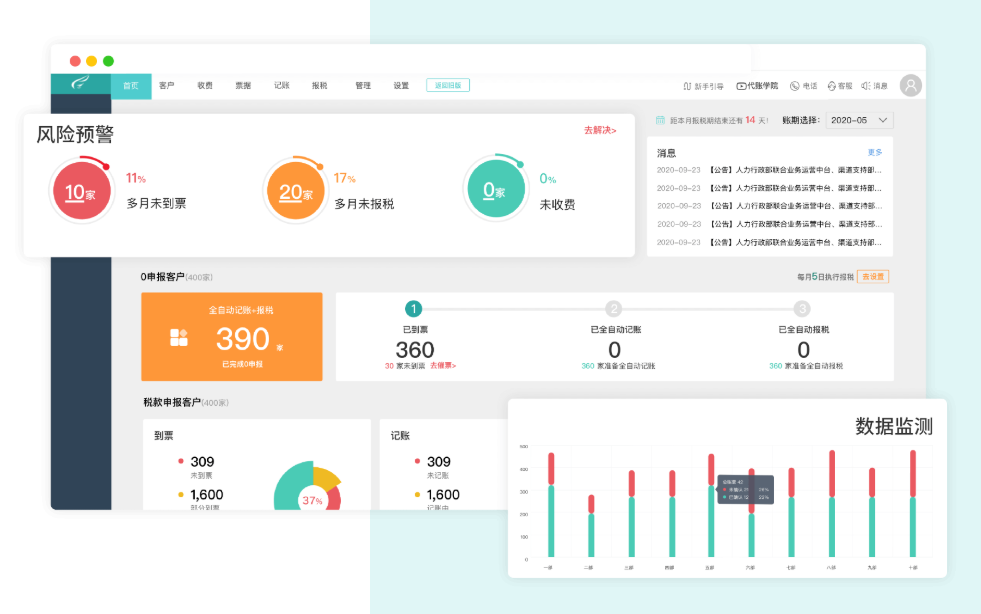Select the 首页 home tab
Screen dimensions: 981x614
131,86
